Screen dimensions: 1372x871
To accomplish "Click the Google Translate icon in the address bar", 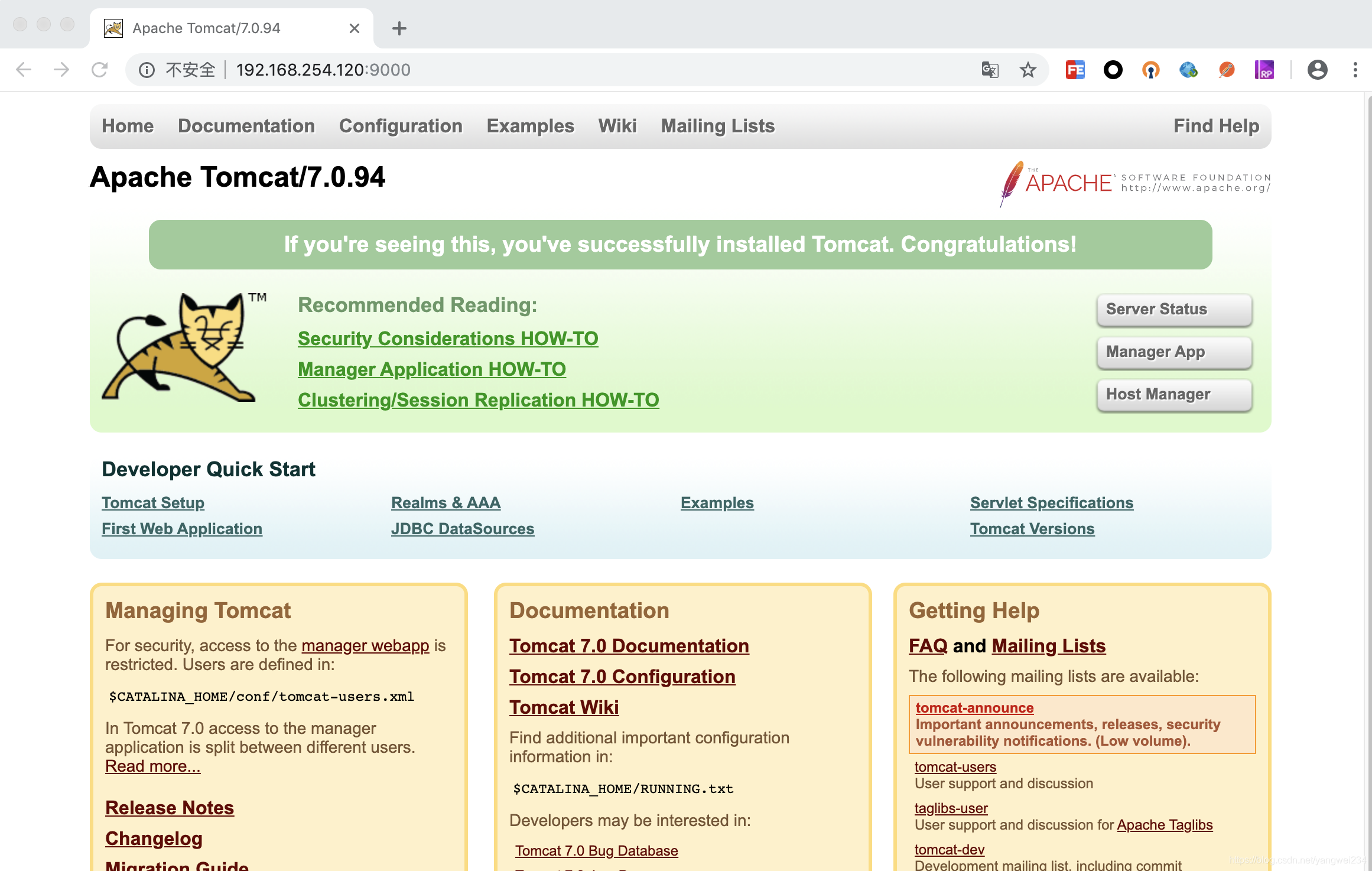I will coord(990,70).
